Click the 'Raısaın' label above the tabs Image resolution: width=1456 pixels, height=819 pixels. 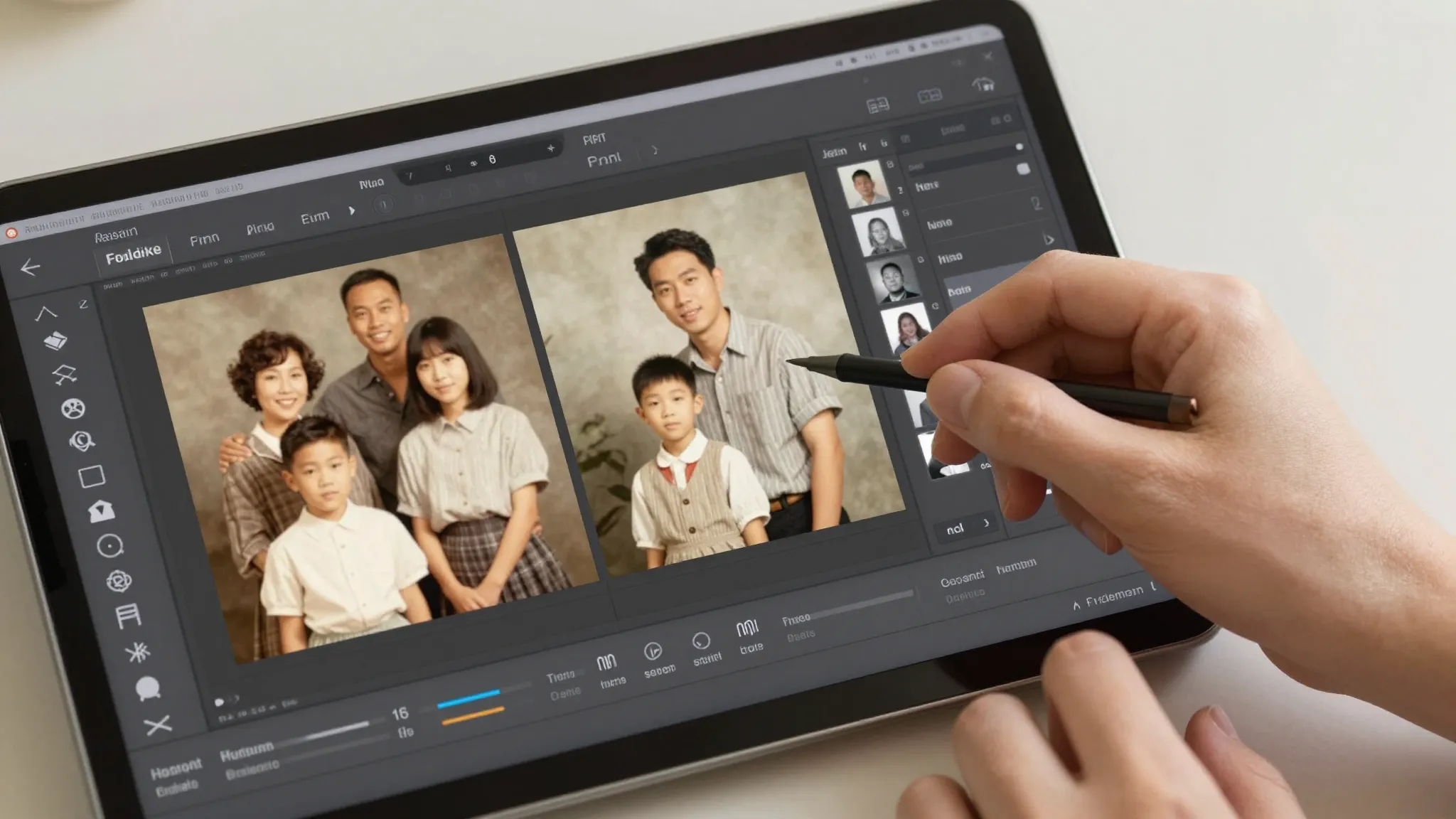116,234
